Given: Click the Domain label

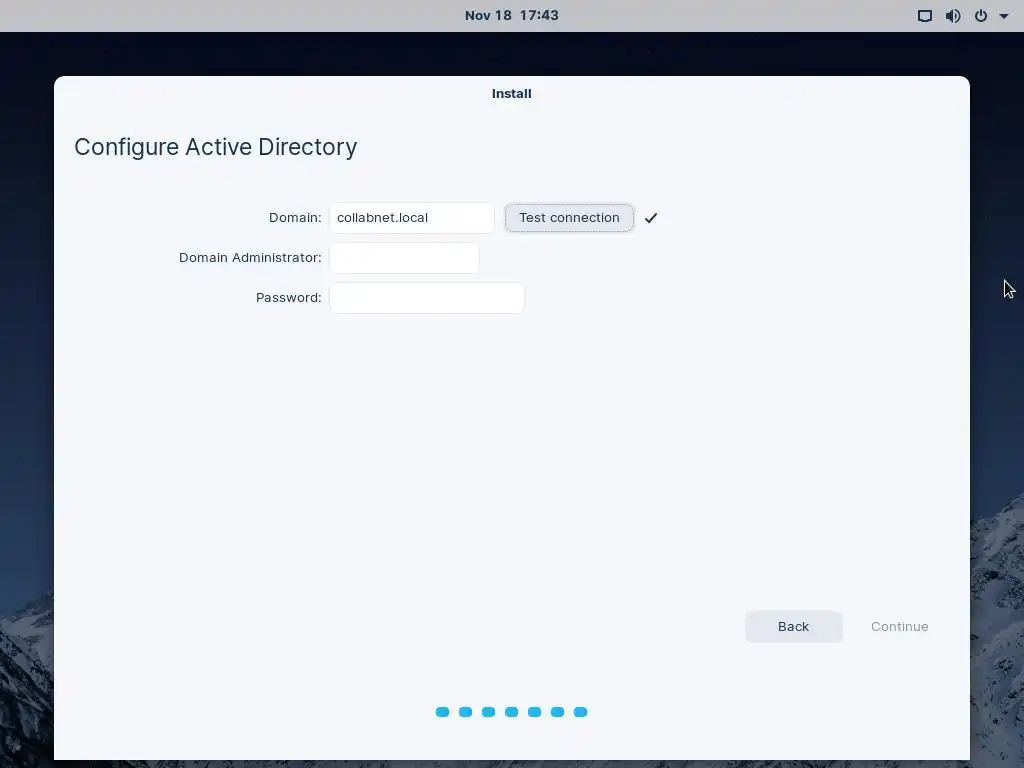Looking at the screenshot, I should click(295, 217).
